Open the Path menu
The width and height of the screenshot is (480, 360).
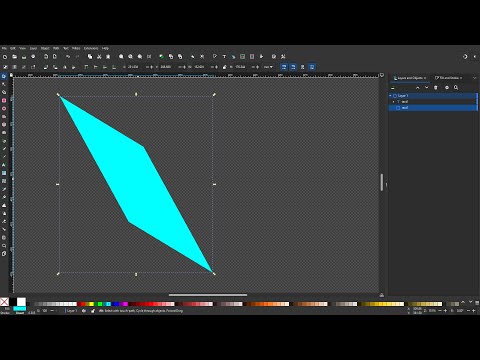[56, 48]
